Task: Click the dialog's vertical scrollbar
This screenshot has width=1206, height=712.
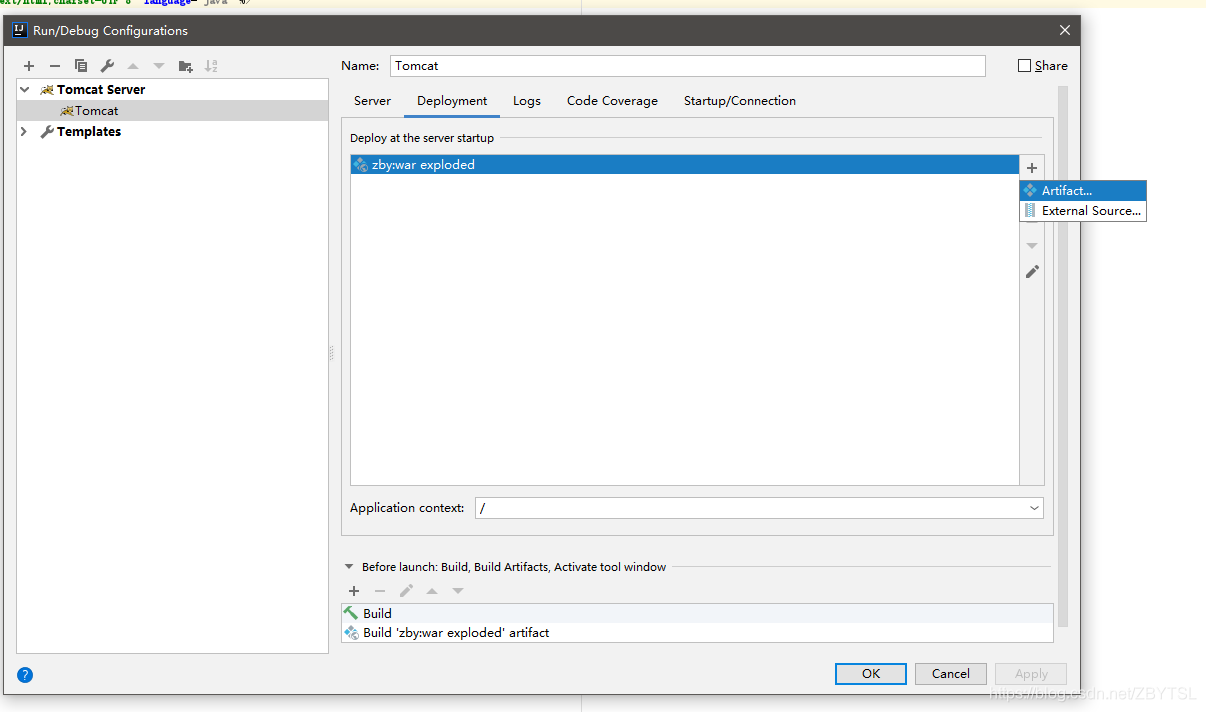Action: pyautogui.click(x=1063, y=355)
